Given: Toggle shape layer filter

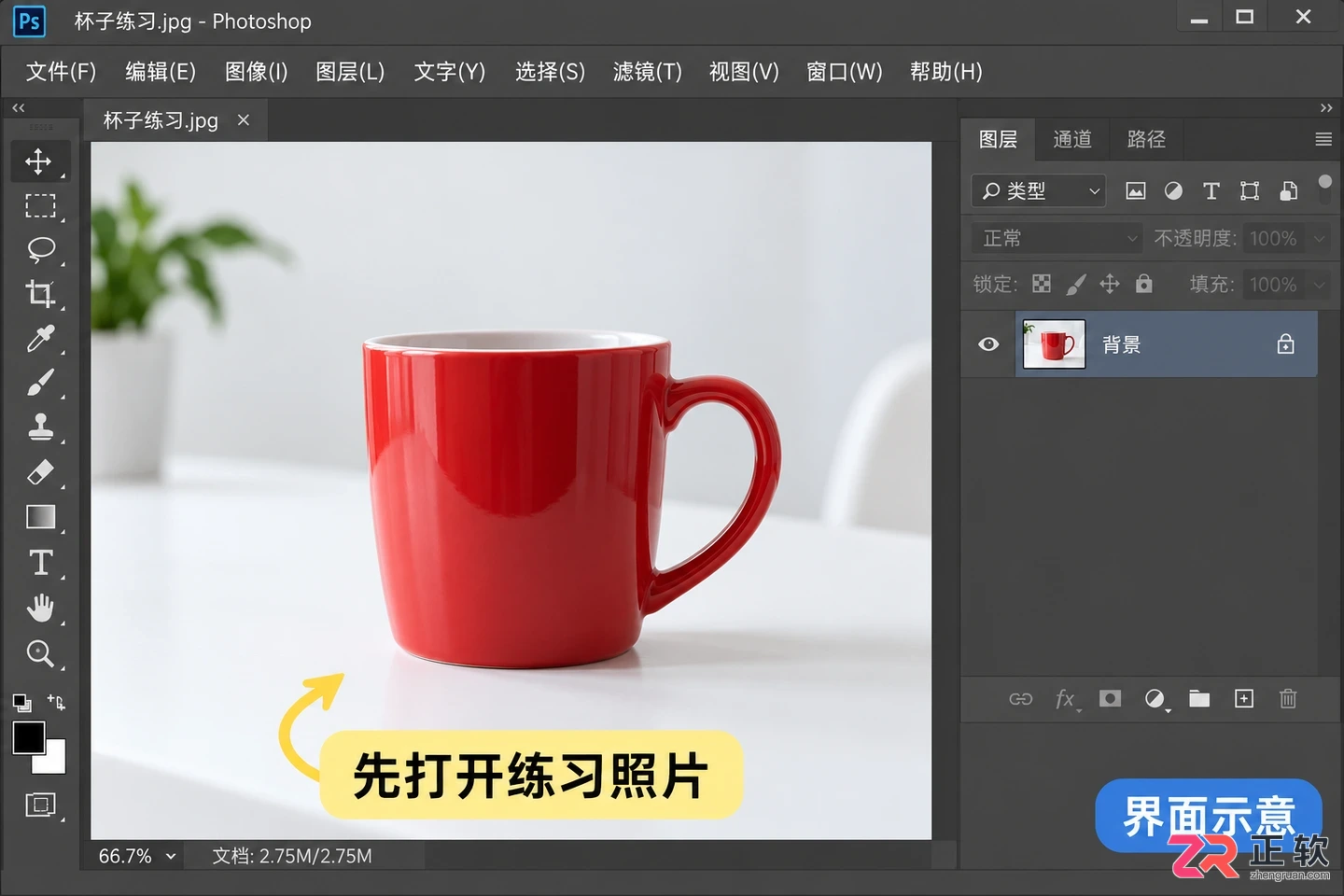Looking at the screenshot, I should pyautogui.click(x=1250, y=191).
